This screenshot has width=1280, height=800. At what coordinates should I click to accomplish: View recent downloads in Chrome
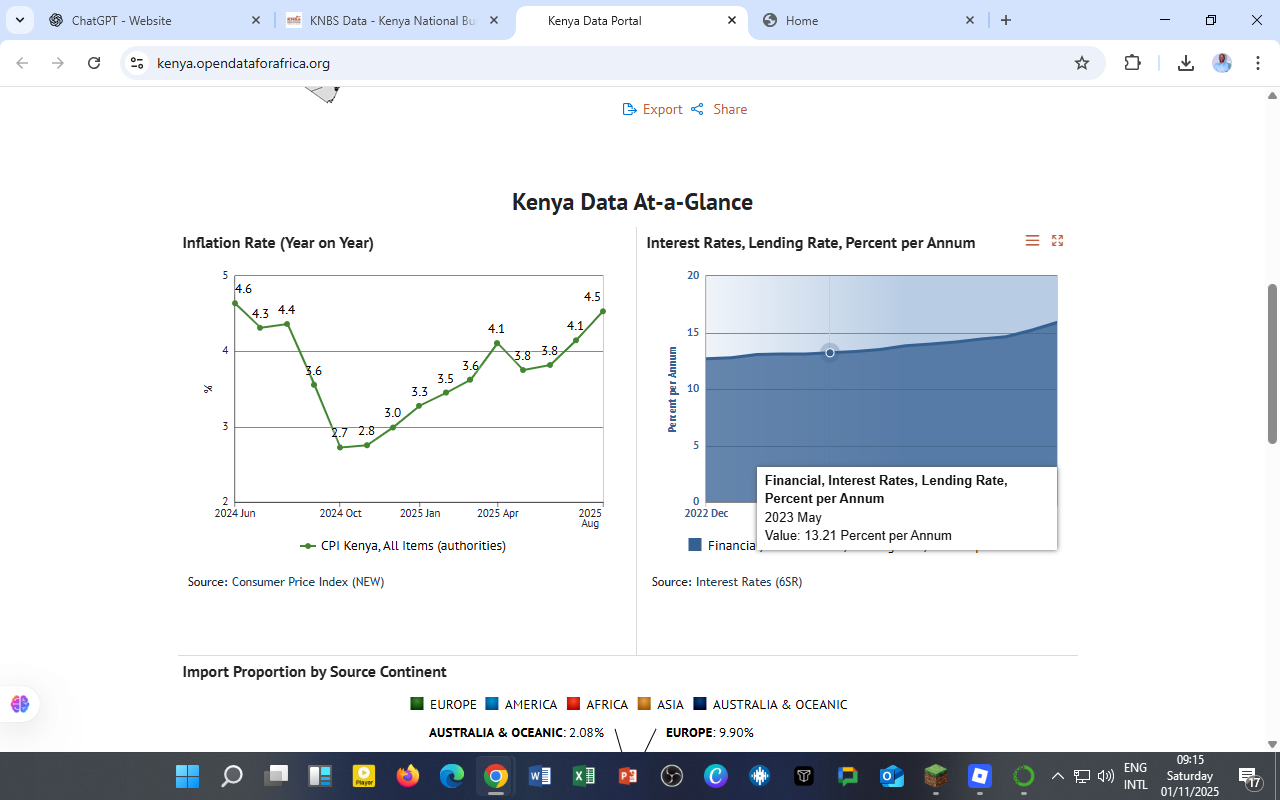pos(1186,62)
